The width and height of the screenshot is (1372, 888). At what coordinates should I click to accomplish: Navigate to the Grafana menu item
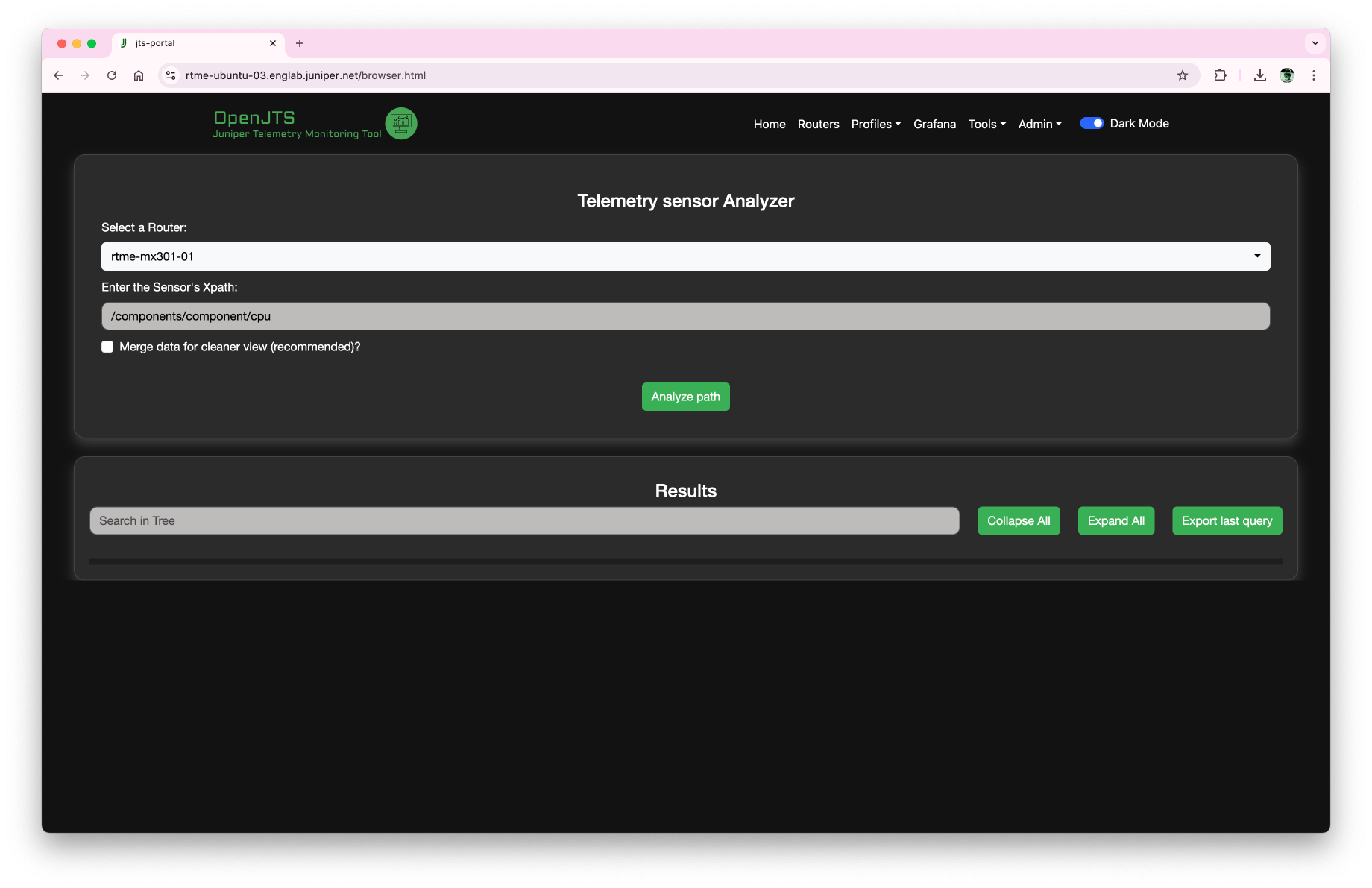point(934,124)
